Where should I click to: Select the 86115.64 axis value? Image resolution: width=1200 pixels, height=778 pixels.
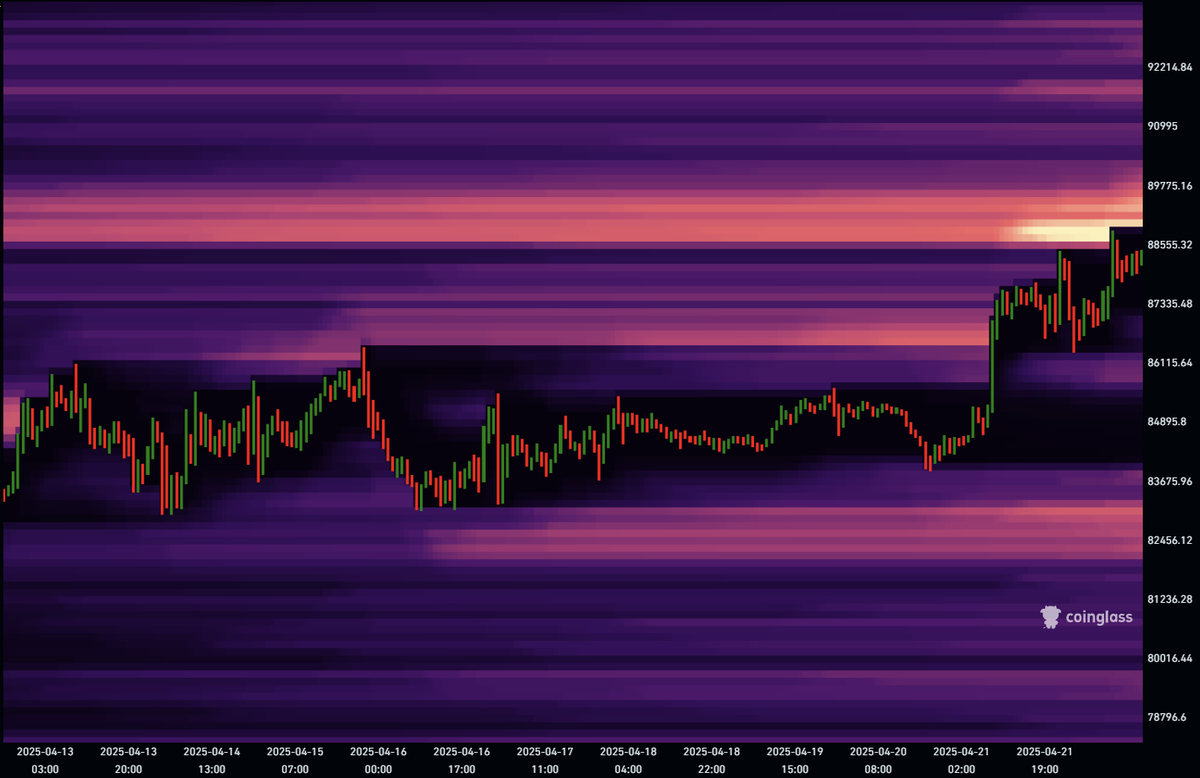[1170, 363]
